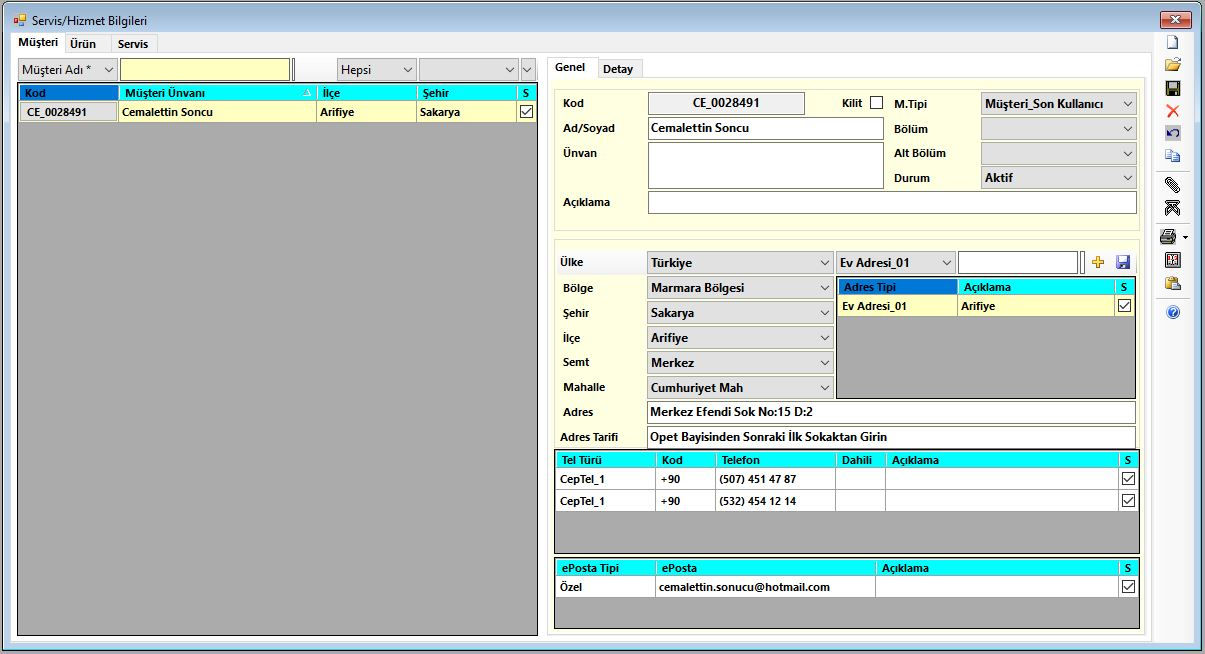The height and width of the screenshot is (654, 1205).
Task: Print using the printer icon
Action: [x=1168, y=237]
